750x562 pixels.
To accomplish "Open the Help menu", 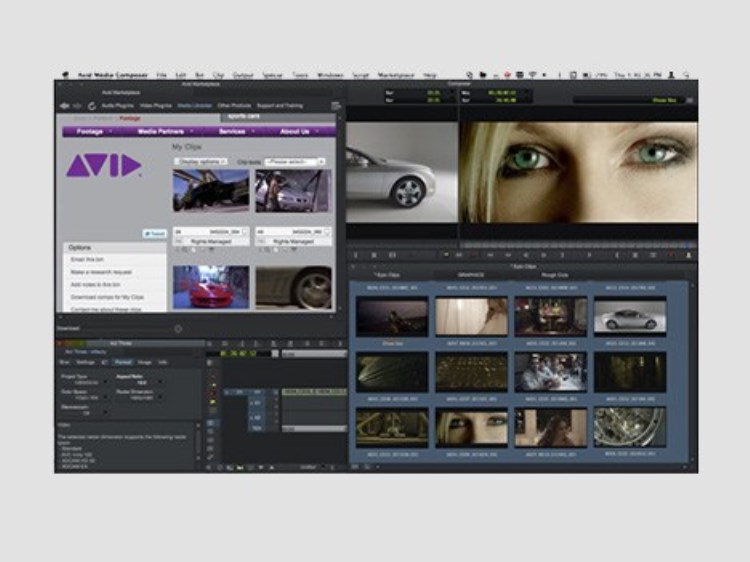I will click(430, 75).
